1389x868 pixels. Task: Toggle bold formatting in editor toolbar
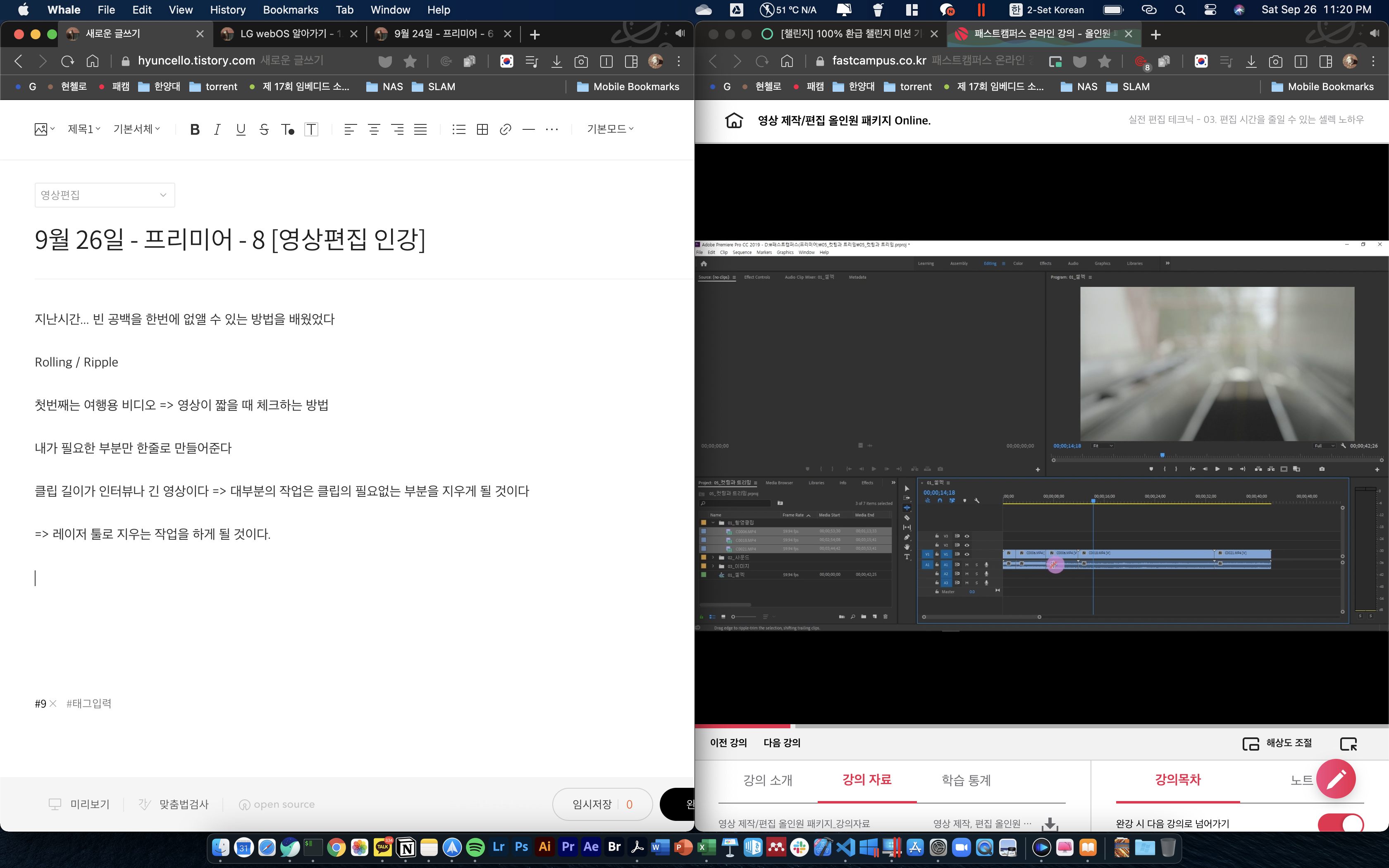(x=195, y=129)
